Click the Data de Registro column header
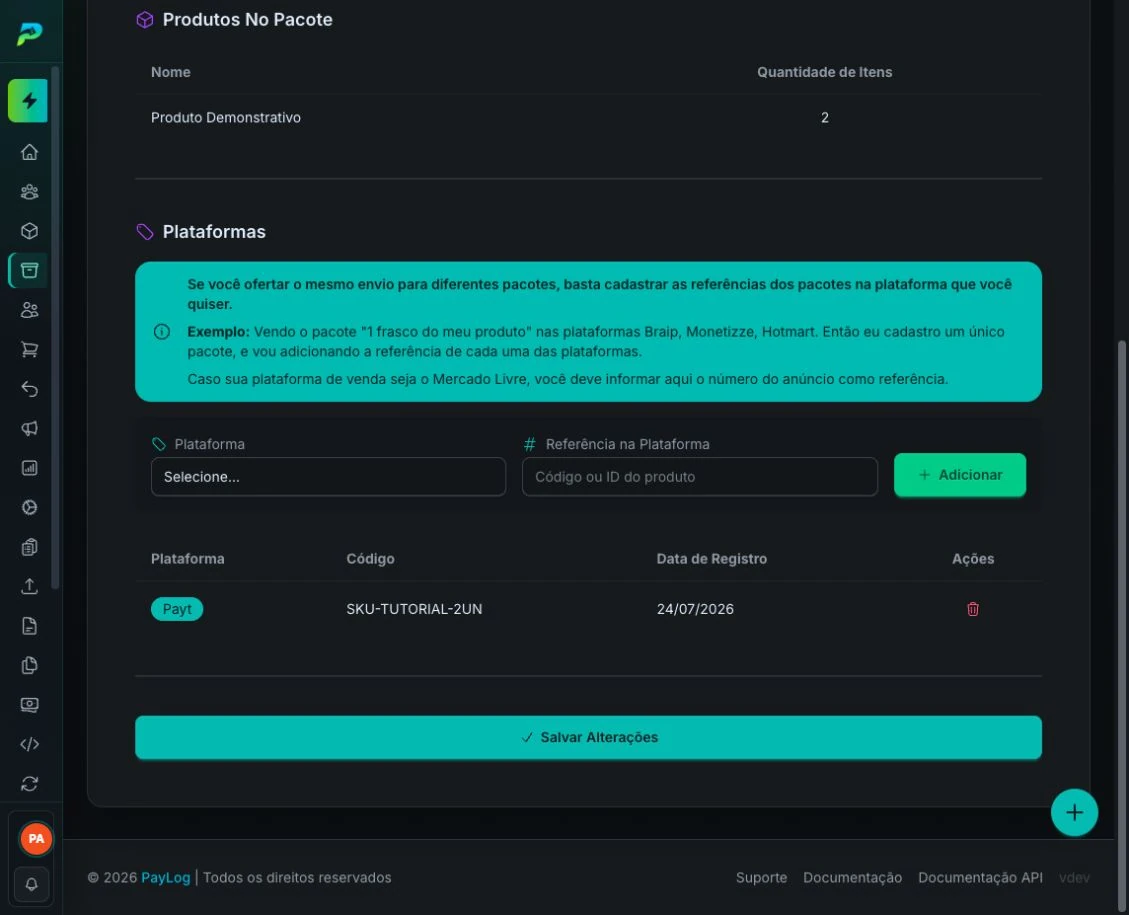This screenshot has width=1129, height=915. pyautogui.click(x=711, y=559)
